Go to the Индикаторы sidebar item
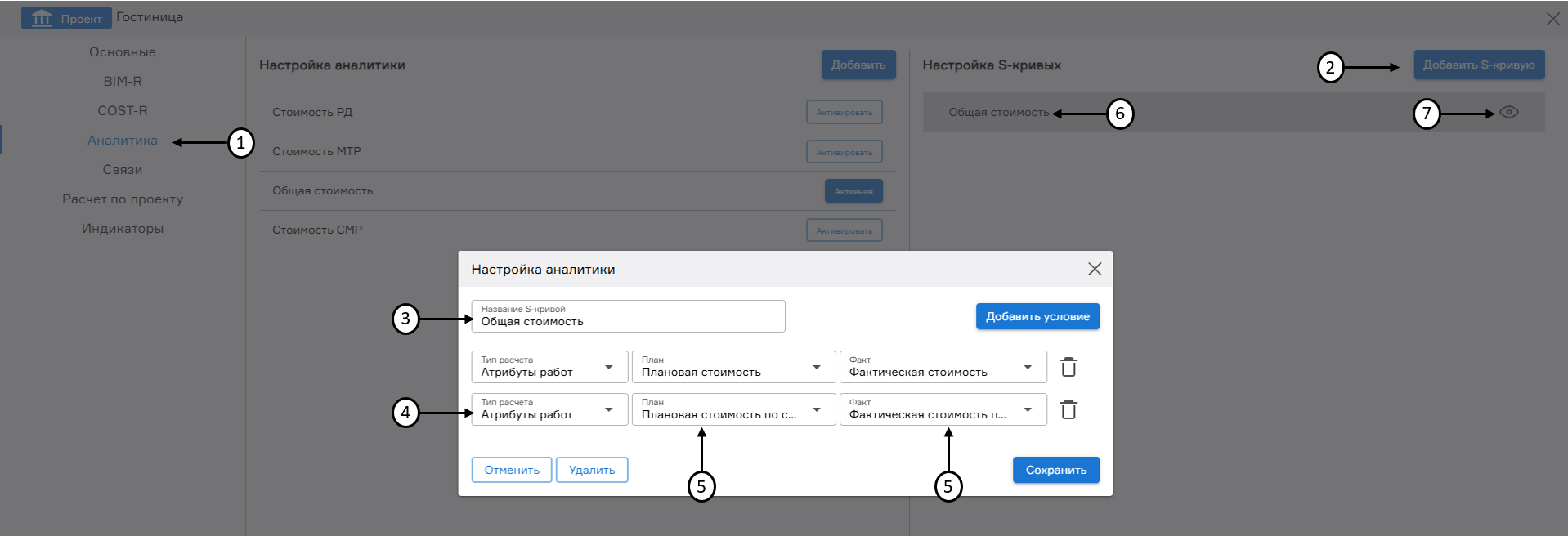This screenshot has width=1568, height=536. pos(123,229)
